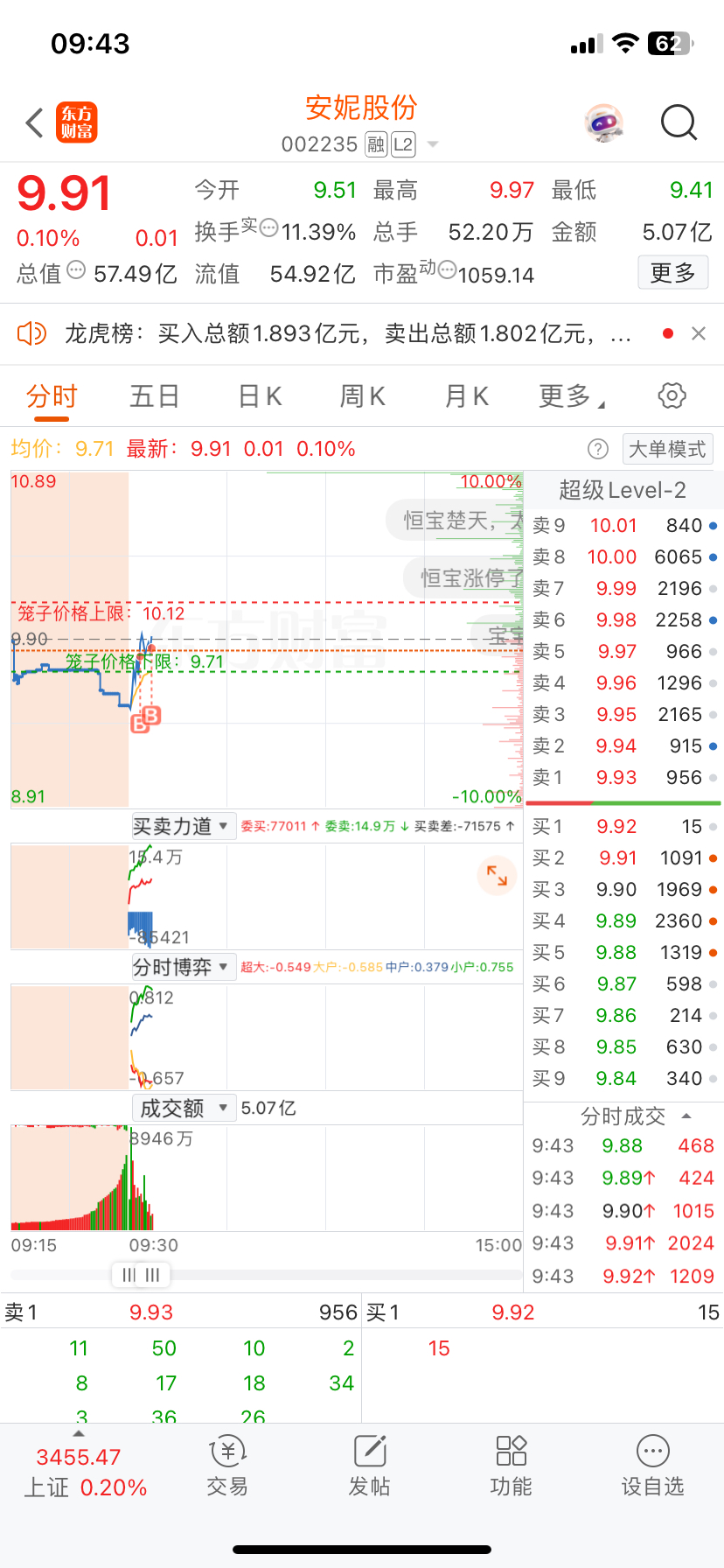Viewport: 724px width, 1568px height.
Task: Tap the question mark help icon
Action: coord(598,449)
